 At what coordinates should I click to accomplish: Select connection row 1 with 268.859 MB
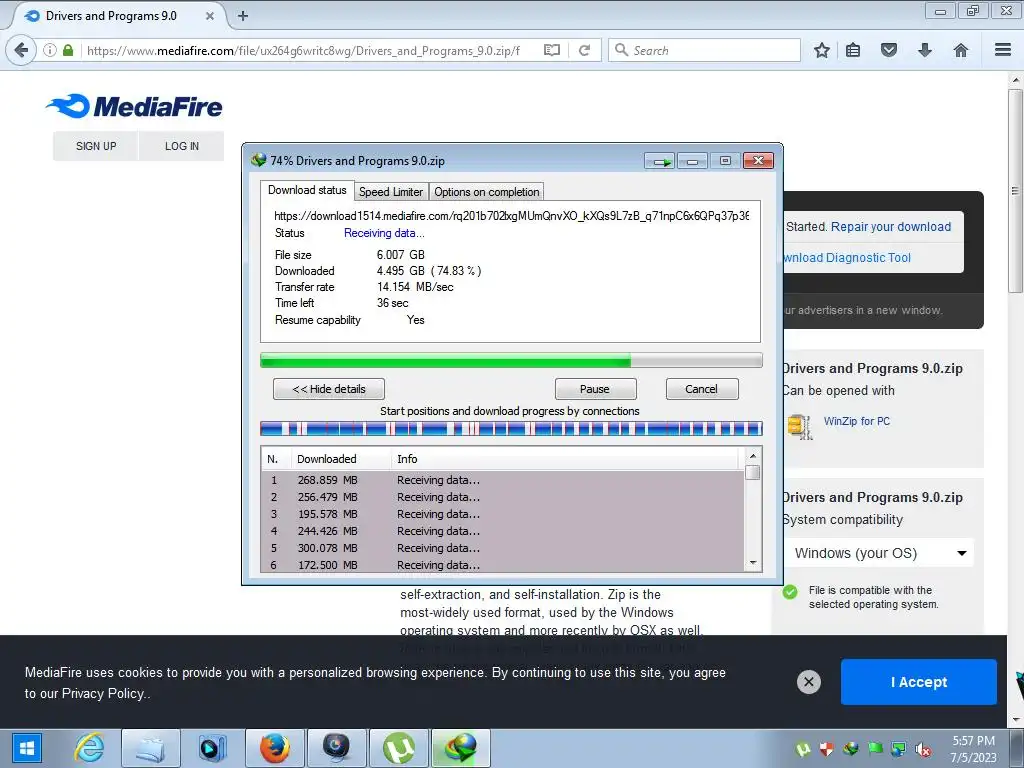pyautogui.click(x=503, y=480)
